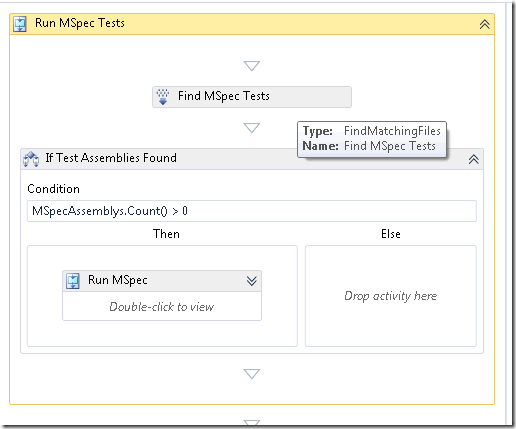Edit the MSpecAssemblys.Count() condition field
The width and height of the screenshot is (516, 429).
click(x=252, y=211)
